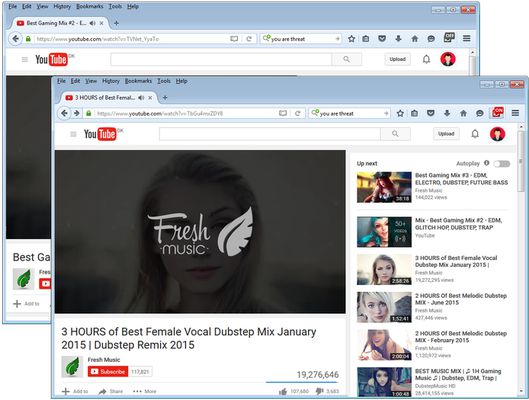Viewport: 529px width, 400px height.
Task: Click back arrow in back Firefox window
Action: click(16, 38)
